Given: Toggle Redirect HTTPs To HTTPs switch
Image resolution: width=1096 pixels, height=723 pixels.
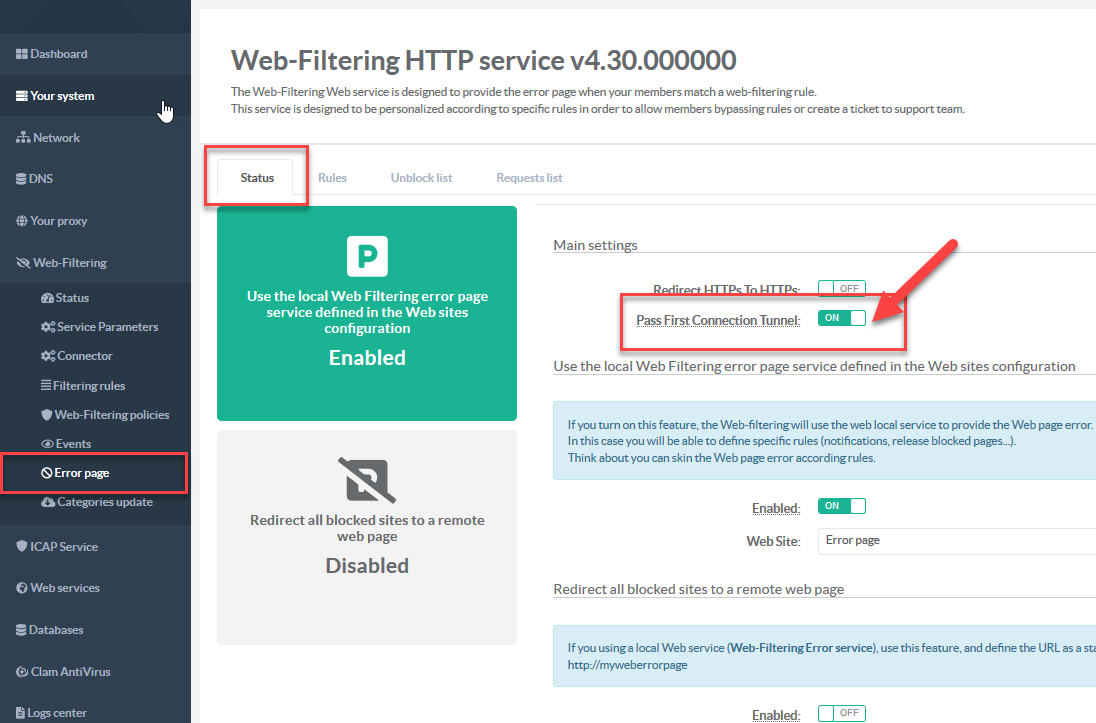Looking at the screenshot, I should [841, 289].
